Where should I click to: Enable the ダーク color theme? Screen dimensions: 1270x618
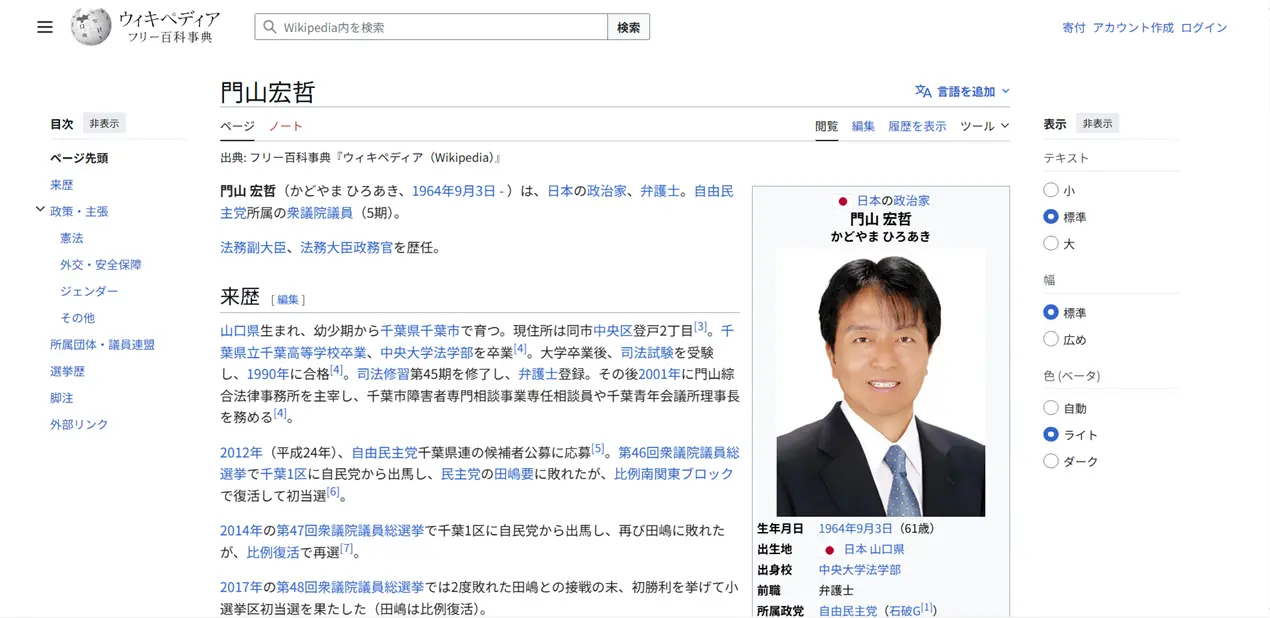[x=1050, y=461]
